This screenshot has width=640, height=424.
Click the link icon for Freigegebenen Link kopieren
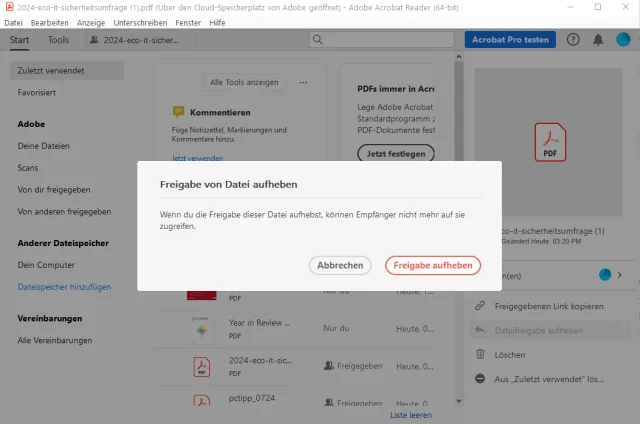pos(480,306)
